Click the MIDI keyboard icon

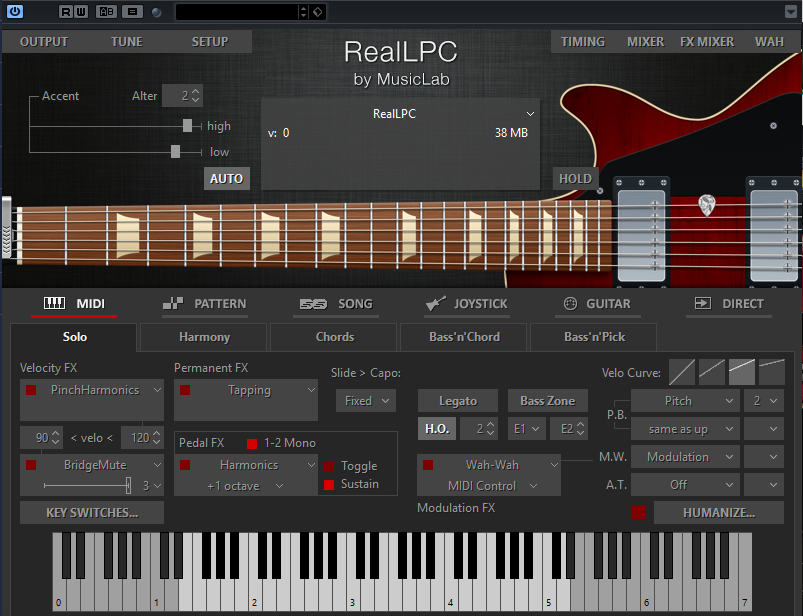coord(54,303)
